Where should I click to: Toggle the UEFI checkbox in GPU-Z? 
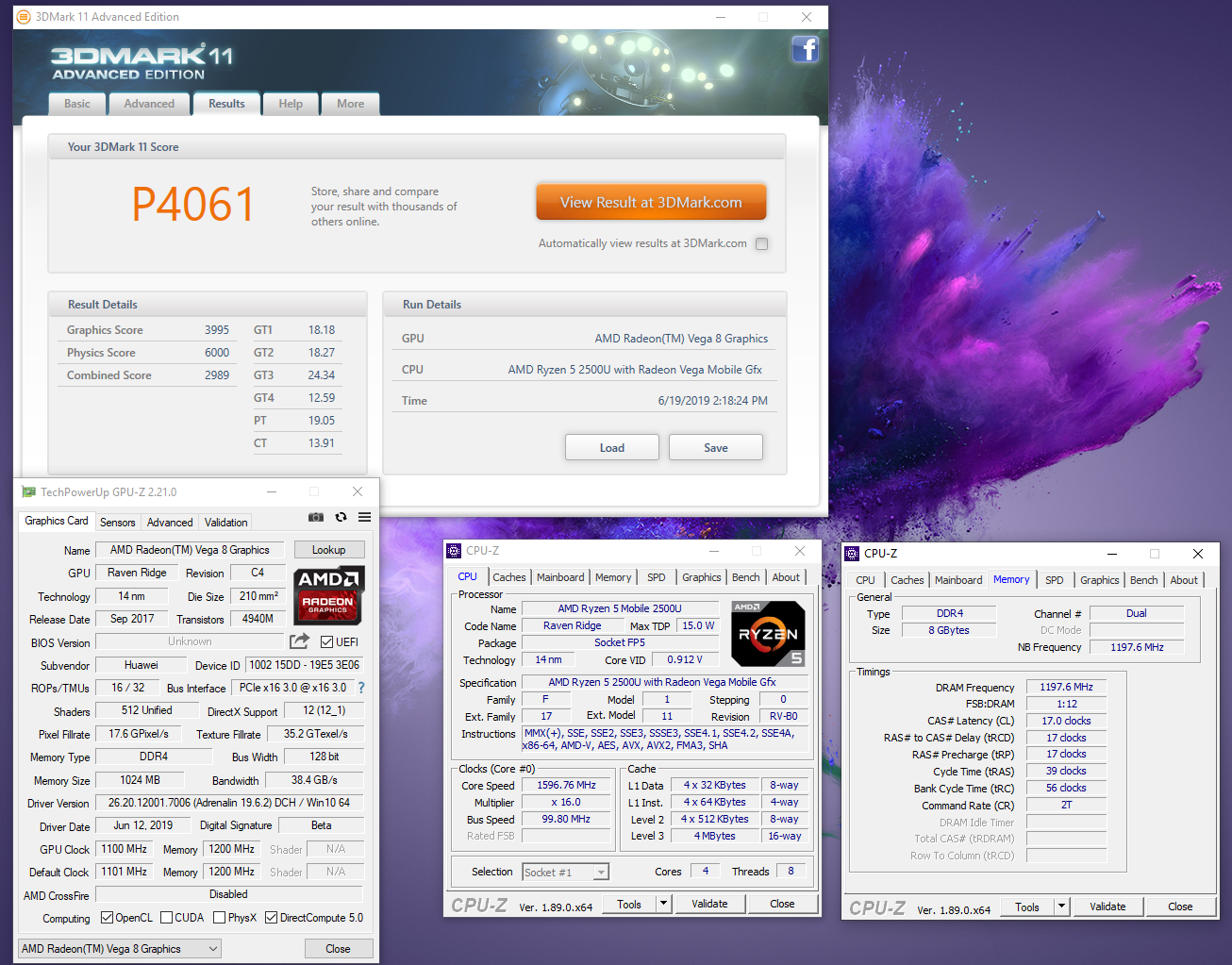pyautogui.click(x=326, y=642)
